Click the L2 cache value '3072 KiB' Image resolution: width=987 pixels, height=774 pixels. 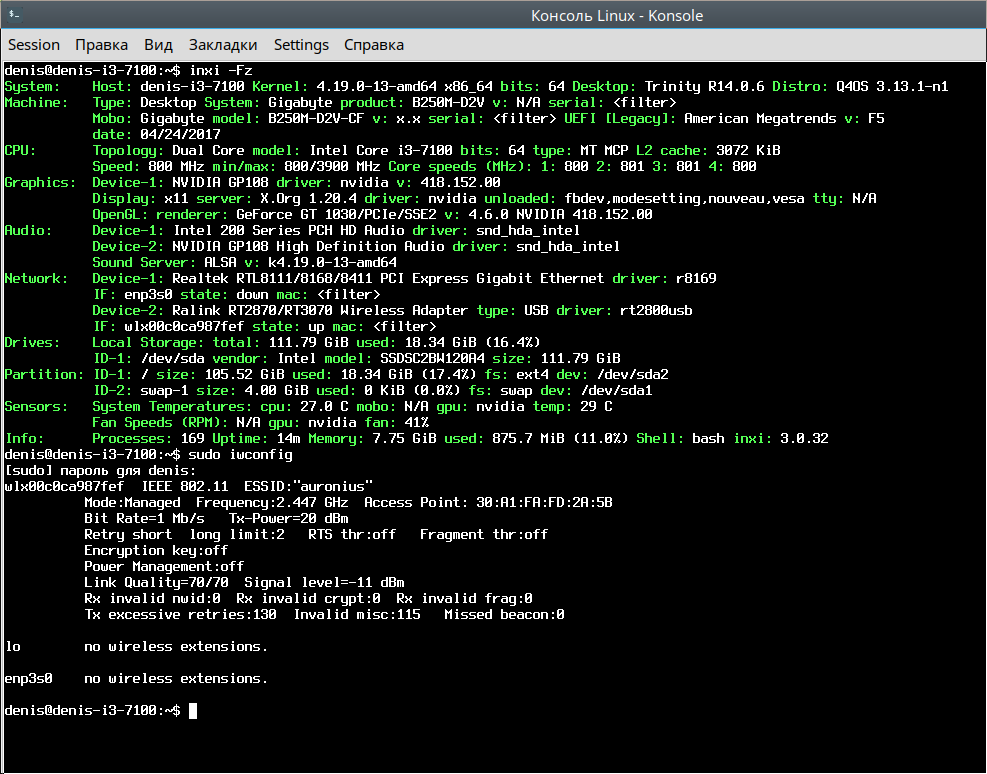click(x=748, y=150)
